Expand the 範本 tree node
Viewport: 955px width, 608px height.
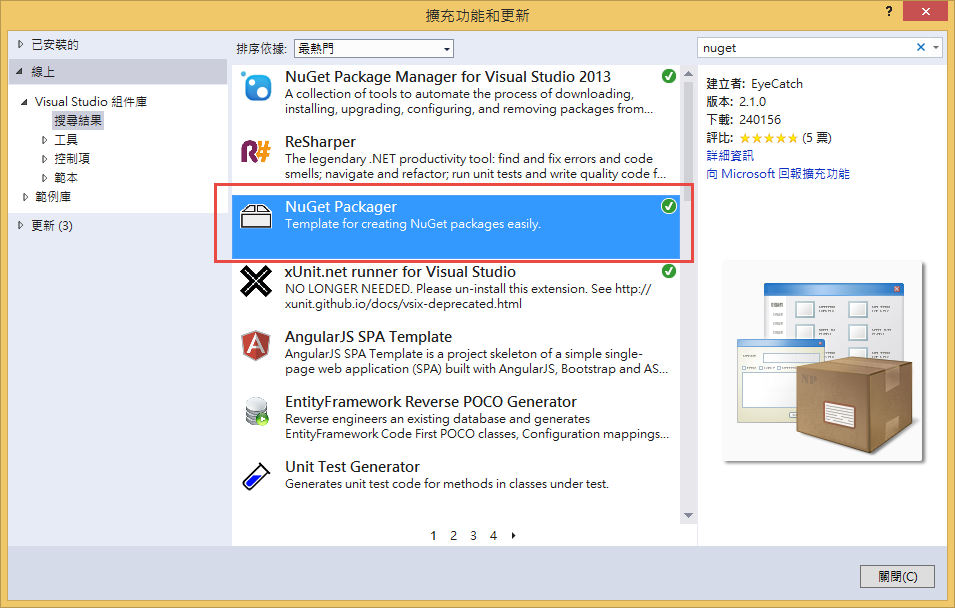[44, 178]
